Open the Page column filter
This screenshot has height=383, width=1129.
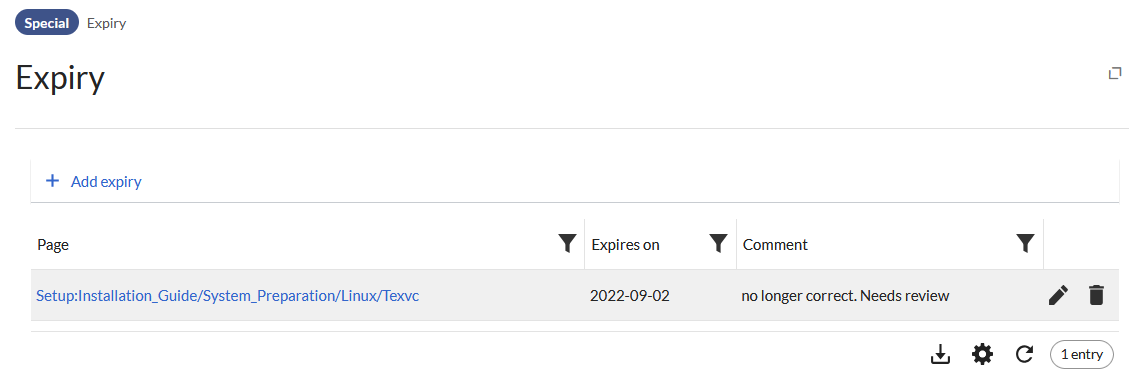[567, 244]
